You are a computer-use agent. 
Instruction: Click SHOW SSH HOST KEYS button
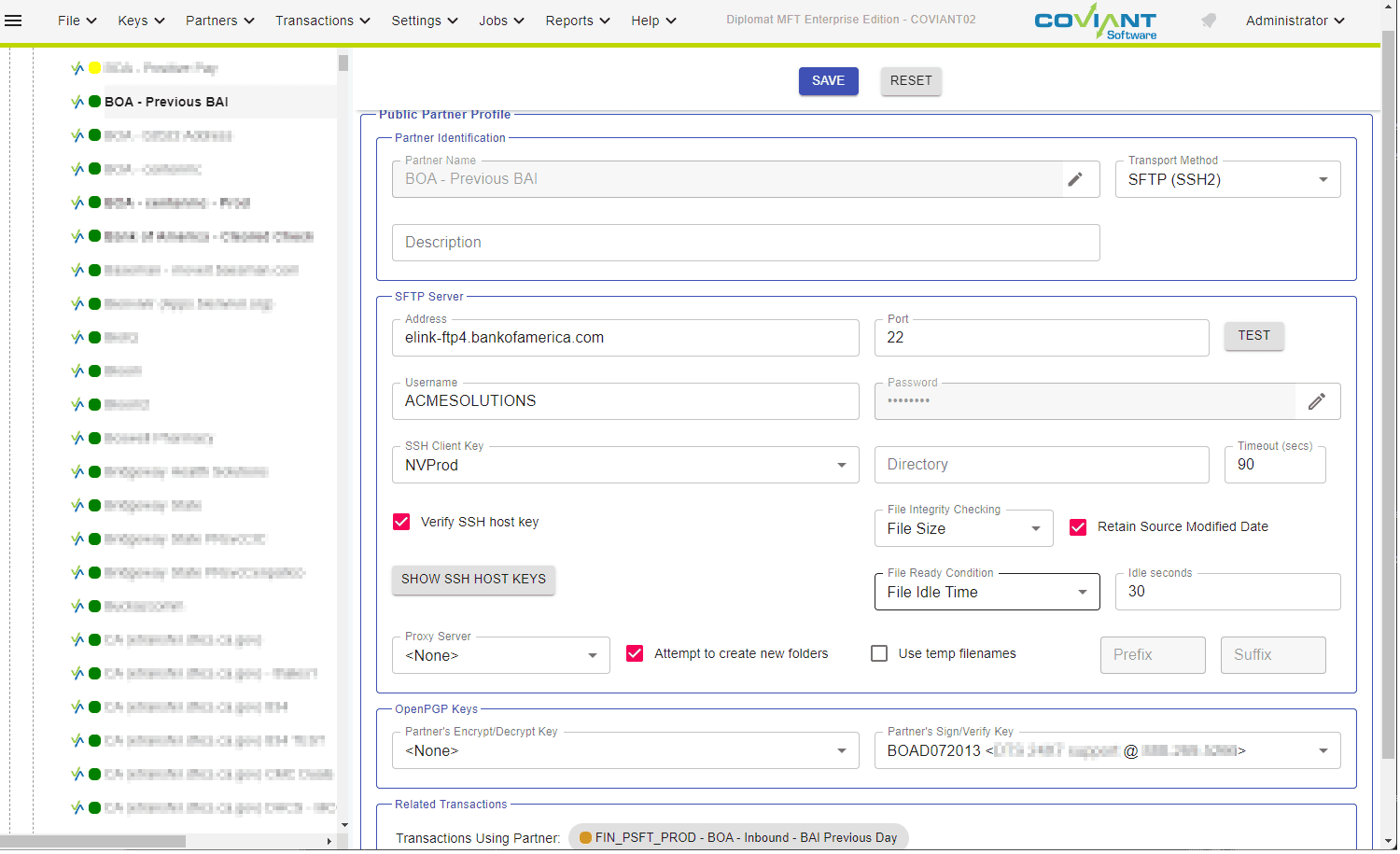(x=473, y=580)
